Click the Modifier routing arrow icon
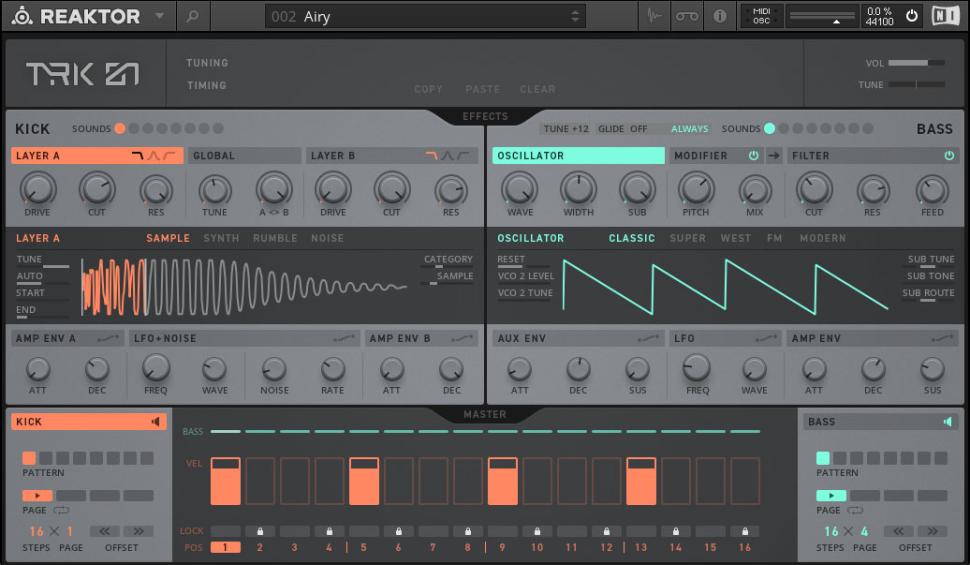This screenshot has height=565, width=970. pyautogui.click(x=773, y=156)
